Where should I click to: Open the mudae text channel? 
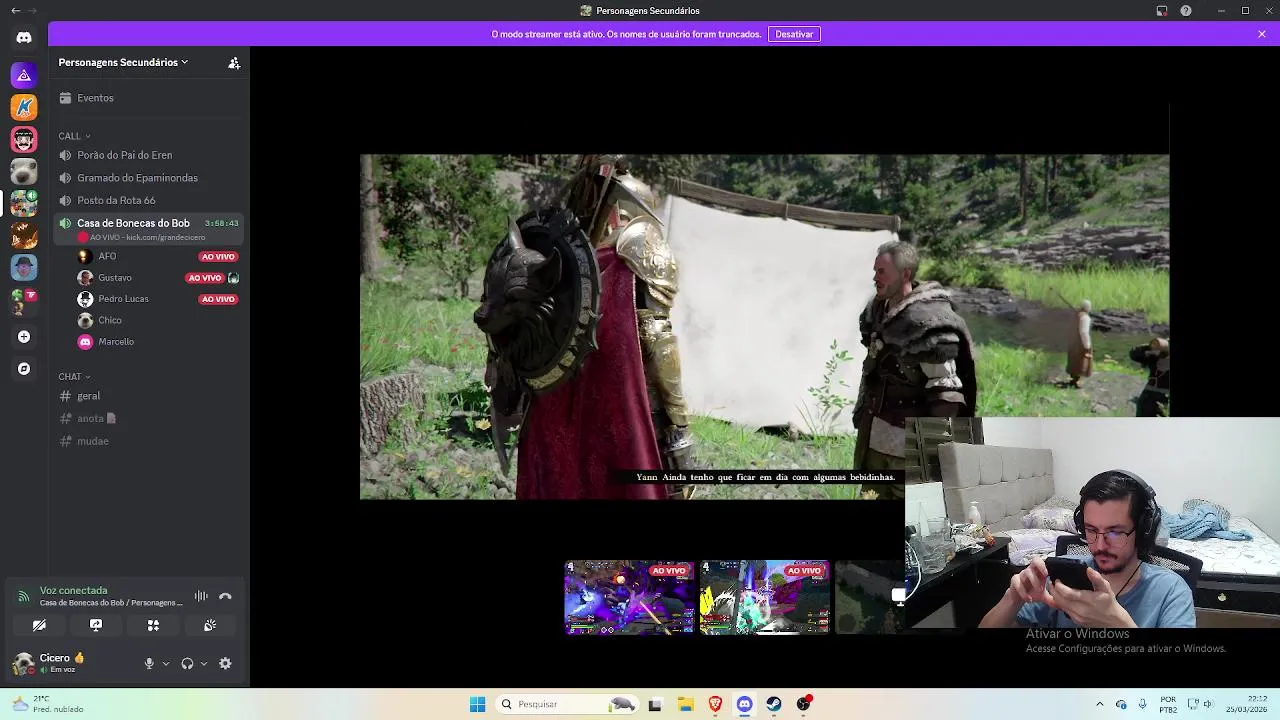pyautogui.click(x=149, y=441)
